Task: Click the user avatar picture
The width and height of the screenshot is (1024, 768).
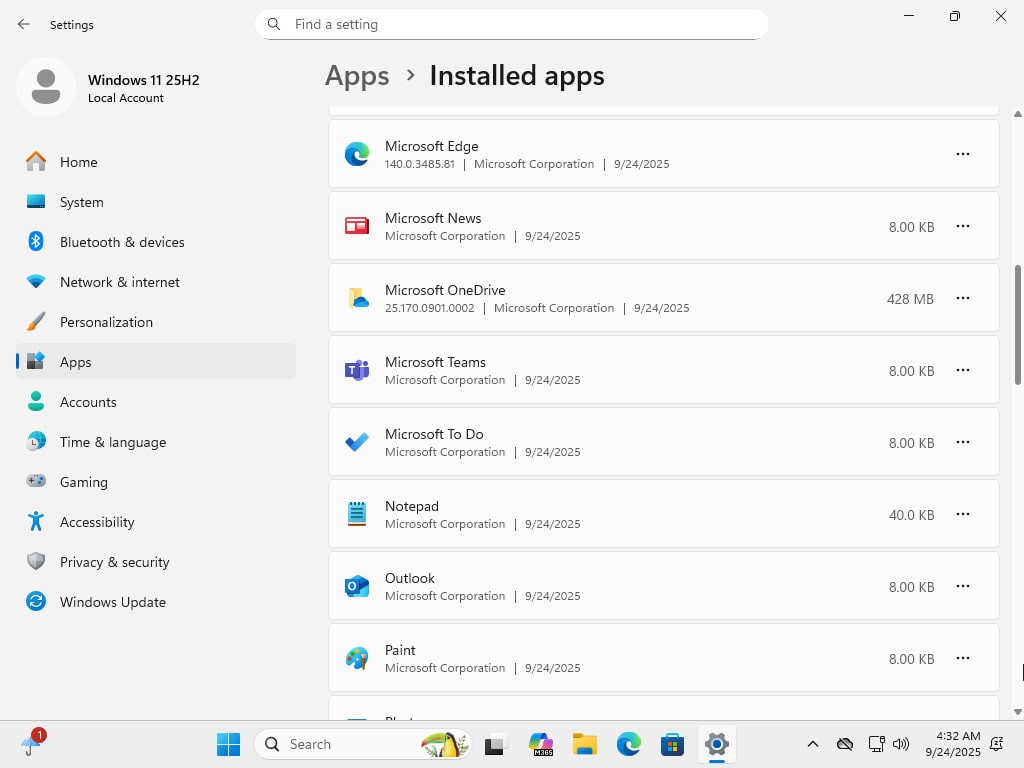Action: click(x=46, y=87)
